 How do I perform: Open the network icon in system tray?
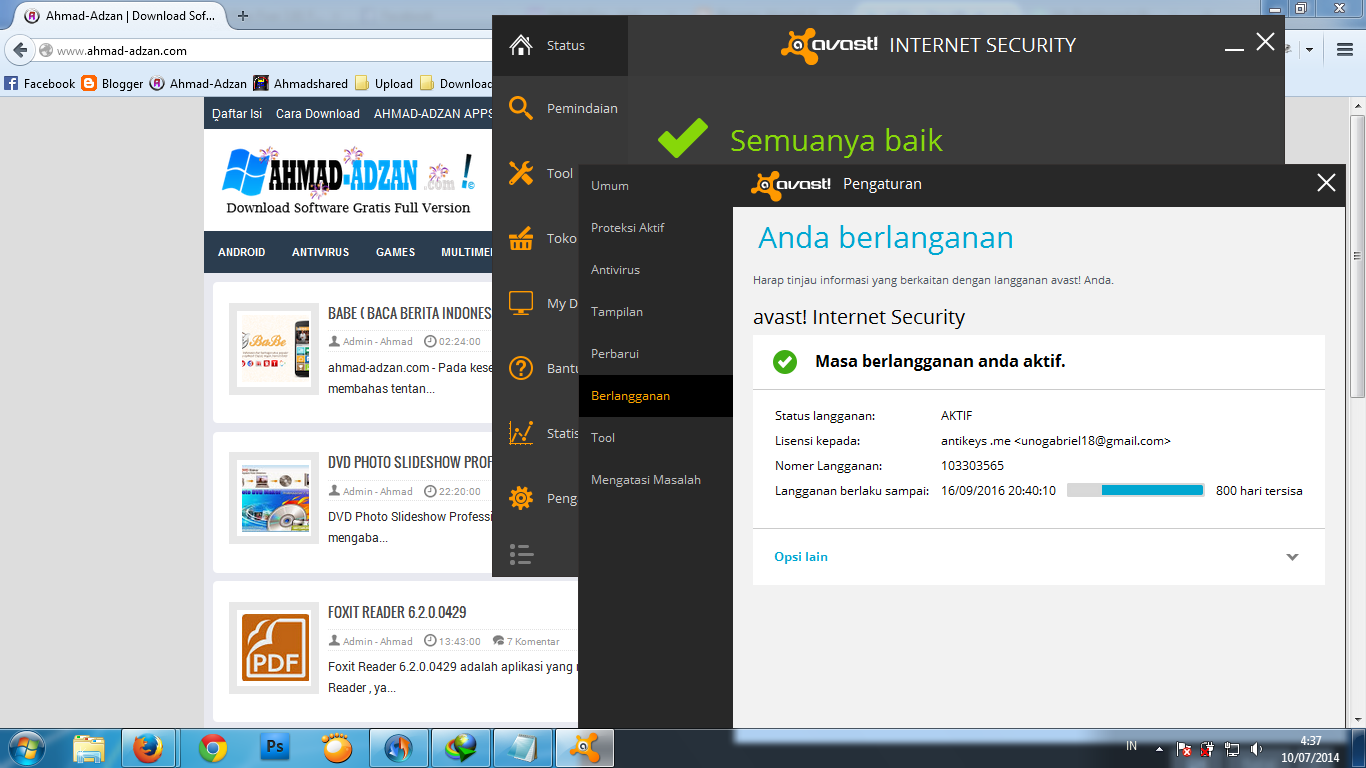click(x=1232, y=748)
